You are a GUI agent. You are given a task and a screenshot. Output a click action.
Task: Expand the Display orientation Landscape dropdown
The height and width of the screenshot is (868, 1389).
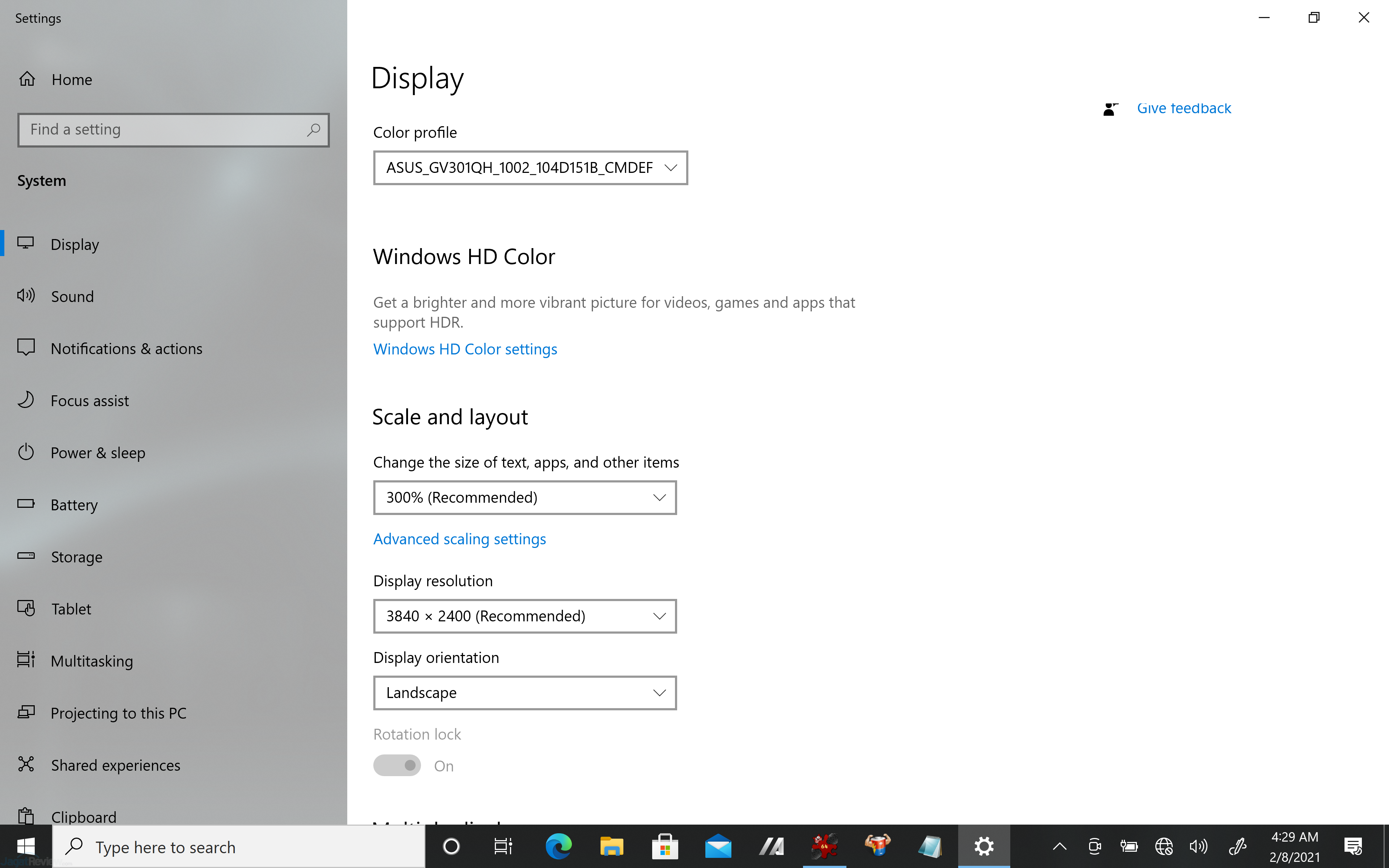pyautogui.click(x=524, y=693)
